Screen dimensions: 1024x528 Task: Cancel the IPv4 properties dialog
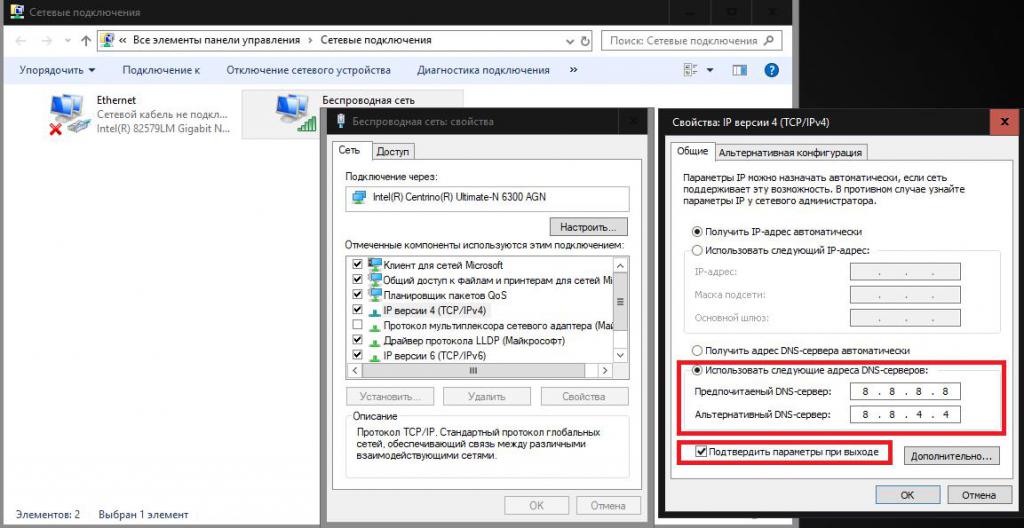pos(979,495)
